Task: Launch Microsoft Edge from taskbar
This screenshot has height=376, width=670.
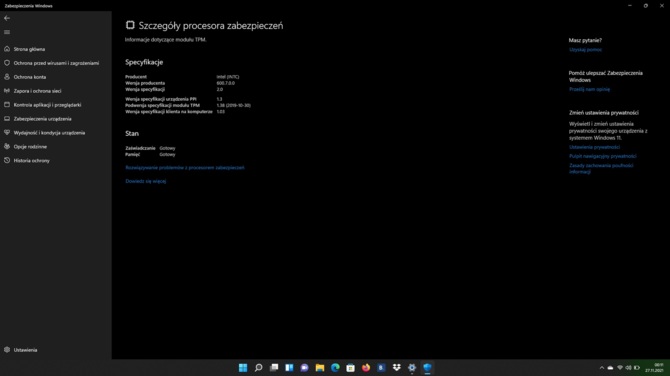Action: pyautogui.click(x=335, y=367)
